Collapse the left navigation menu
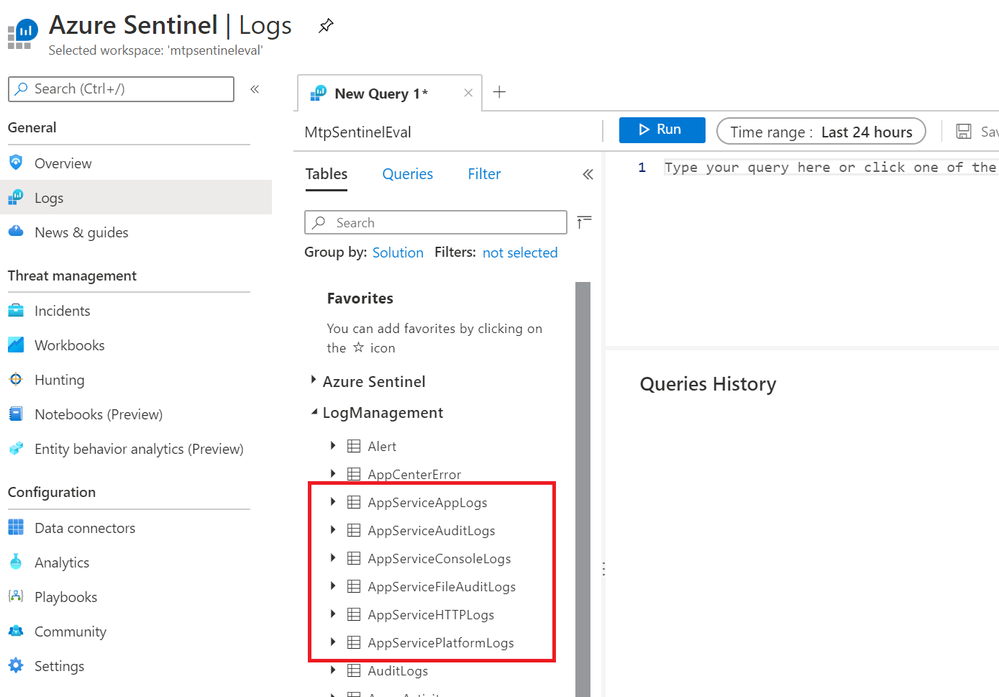Viewport: 999px width, 697px height. (x=255, y=89)
